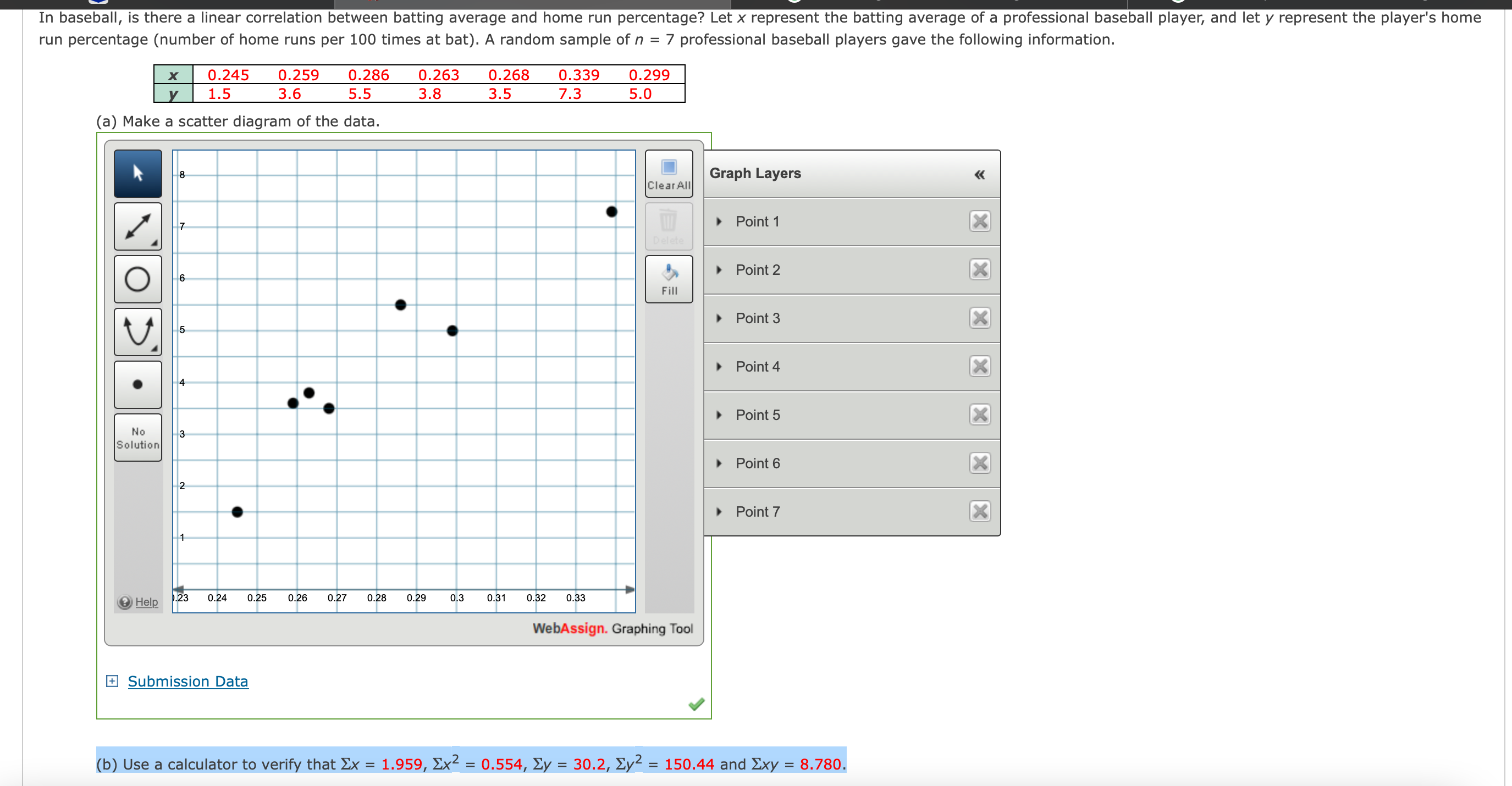
Task: Expand the Point 2 layer
Action: (719, 270)
